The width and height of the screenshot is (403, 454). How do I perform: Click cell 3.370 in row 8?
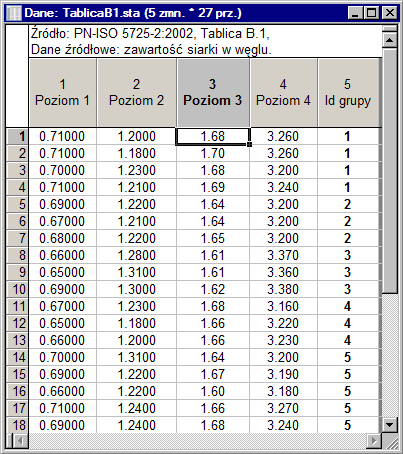283,255
